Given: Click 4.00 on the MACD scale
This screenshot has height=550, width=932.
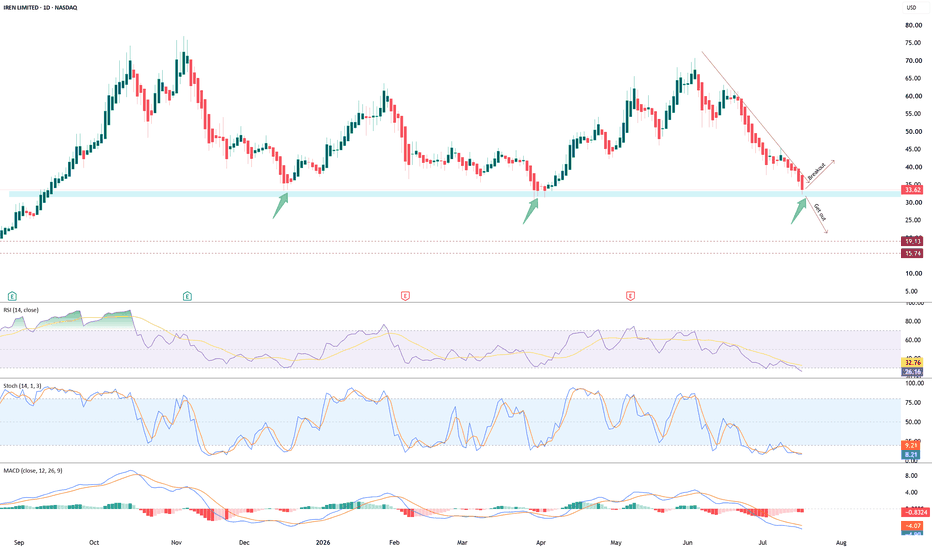Looking at the screenshot, I should [911, 492].
